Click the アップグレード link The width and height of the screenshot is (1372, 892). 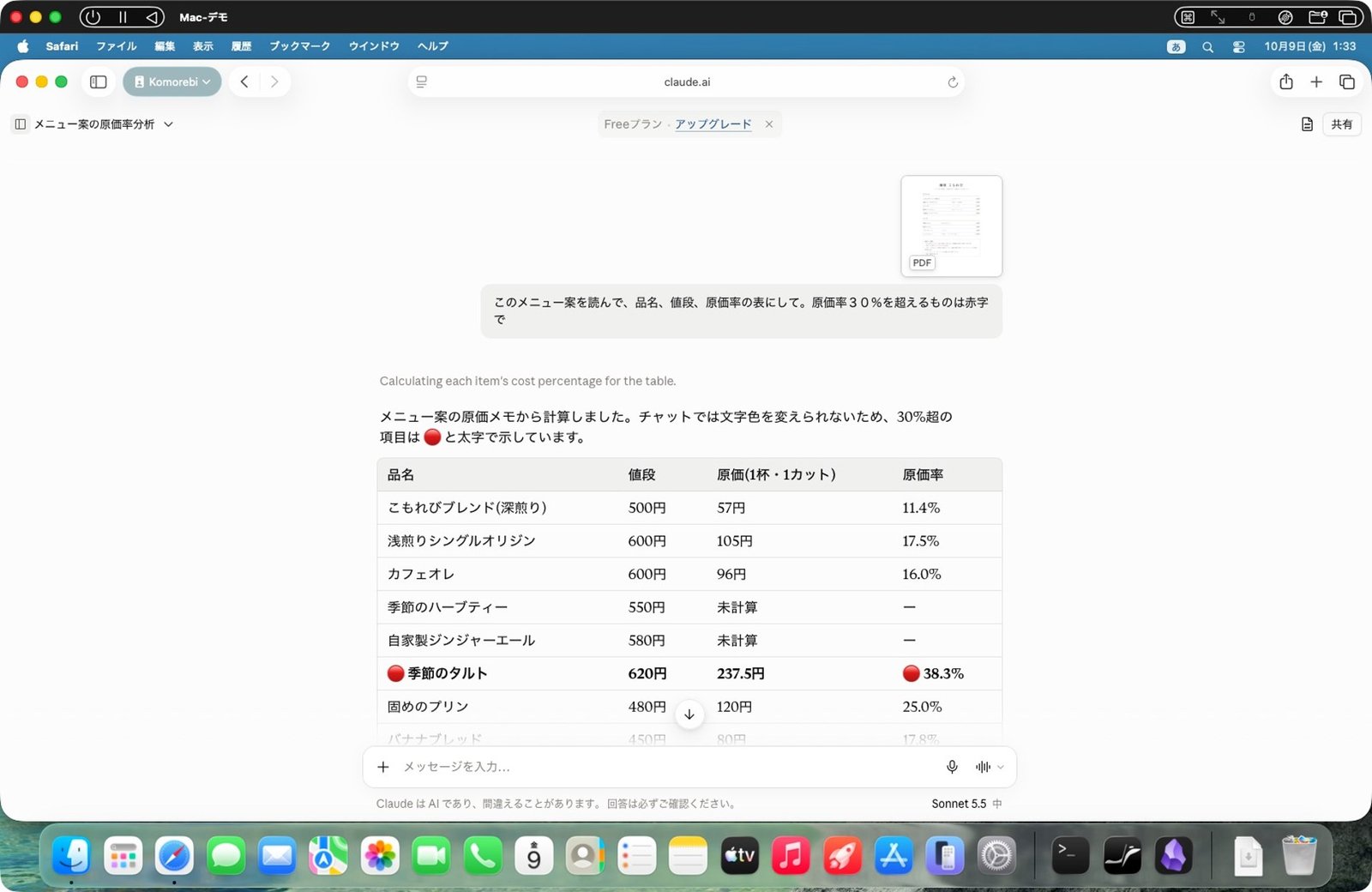pyautogui.click(x=713, y=124)
